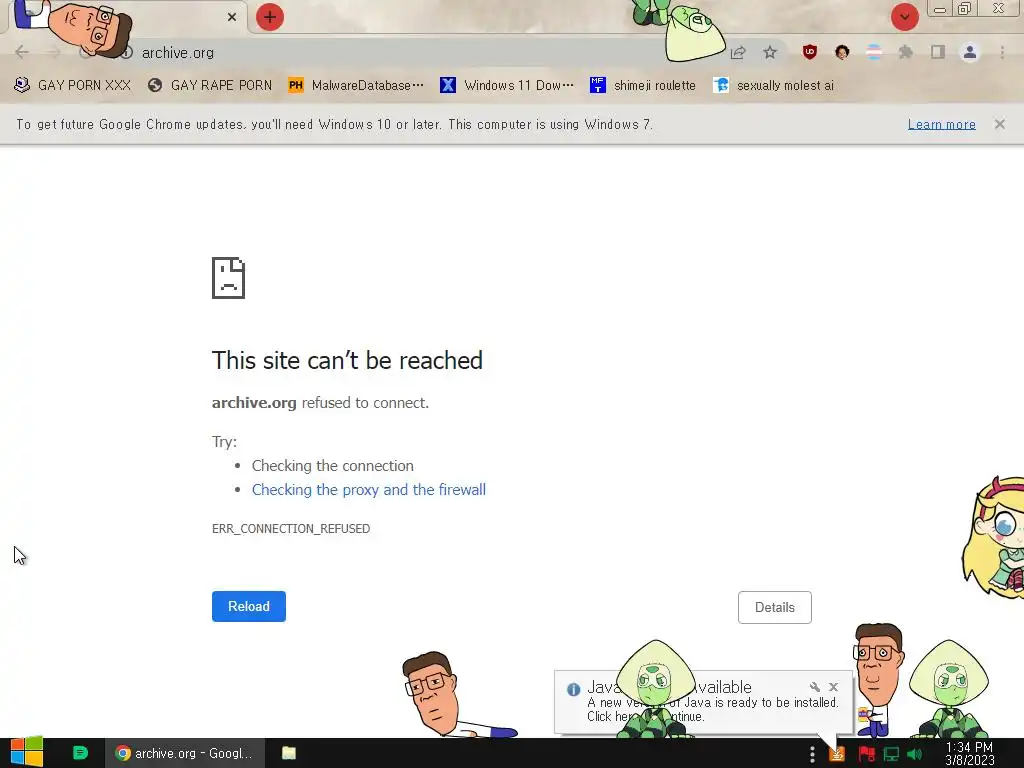
Task: Show hidden tray icons
Action: [x=812, y=754]
